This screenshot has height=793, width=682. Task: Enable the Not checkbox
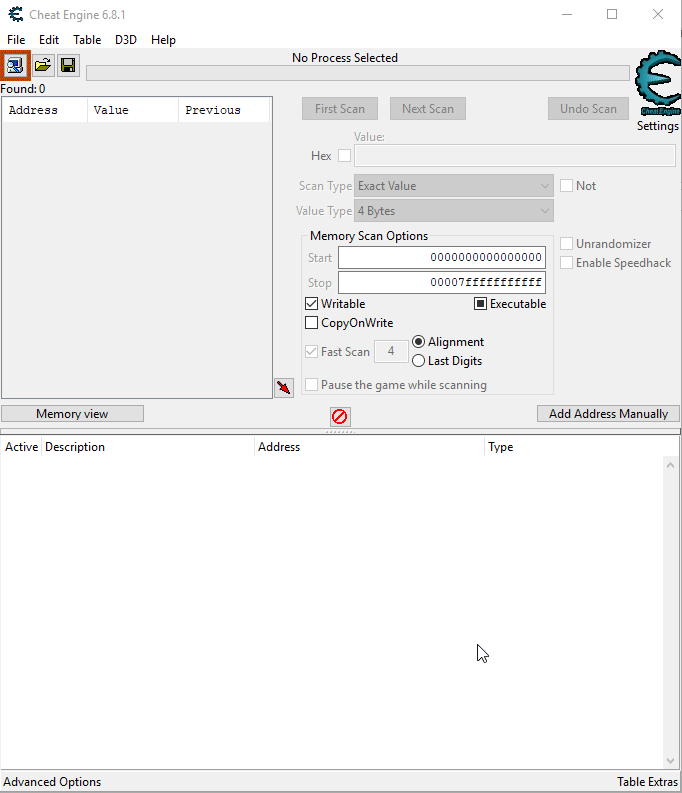[x=567, y=186]
